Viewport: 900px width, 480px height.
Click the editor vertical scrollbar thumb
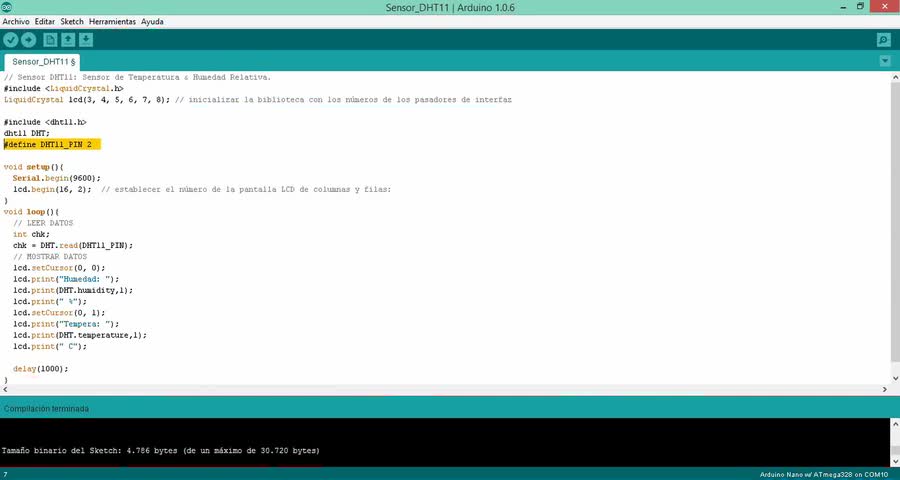pos(895,221)
